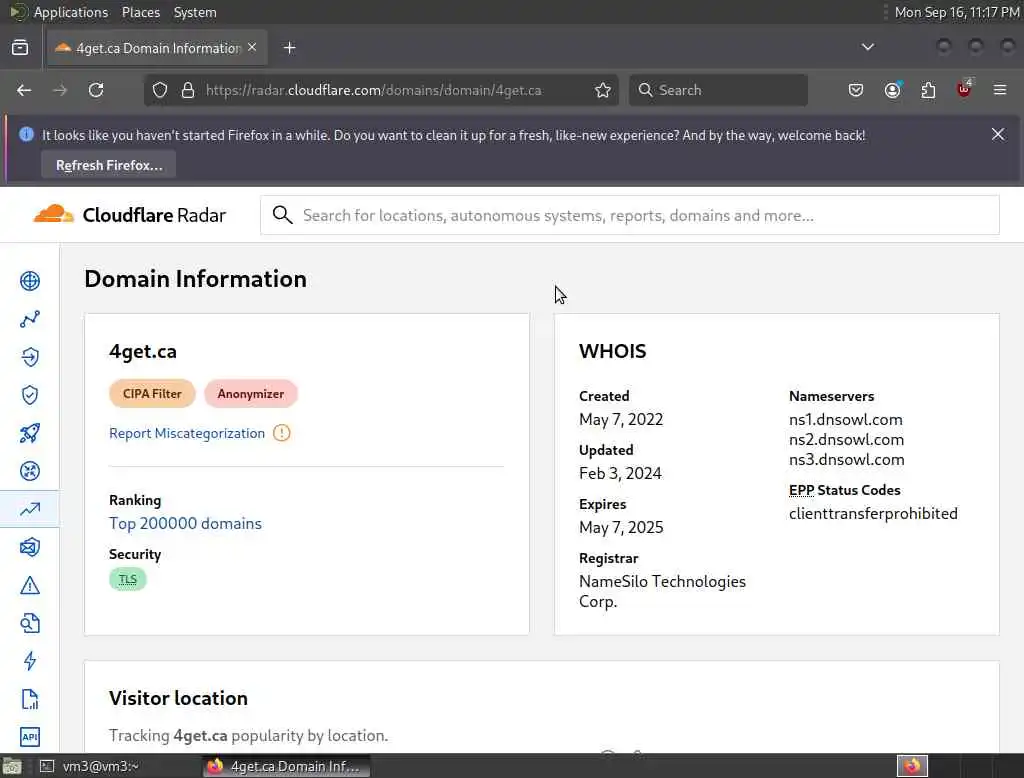
Task: Expand the list all tabs dropdown
Action: pos(868,47)
